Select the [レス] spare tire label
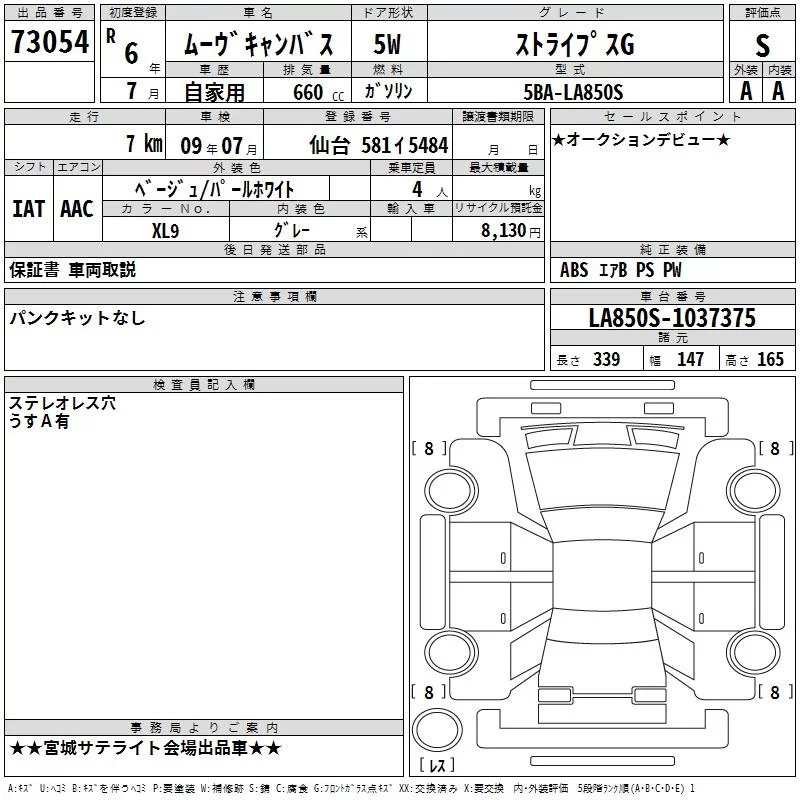The width and height of the screenshot is (800, 800). pos(437,765)
